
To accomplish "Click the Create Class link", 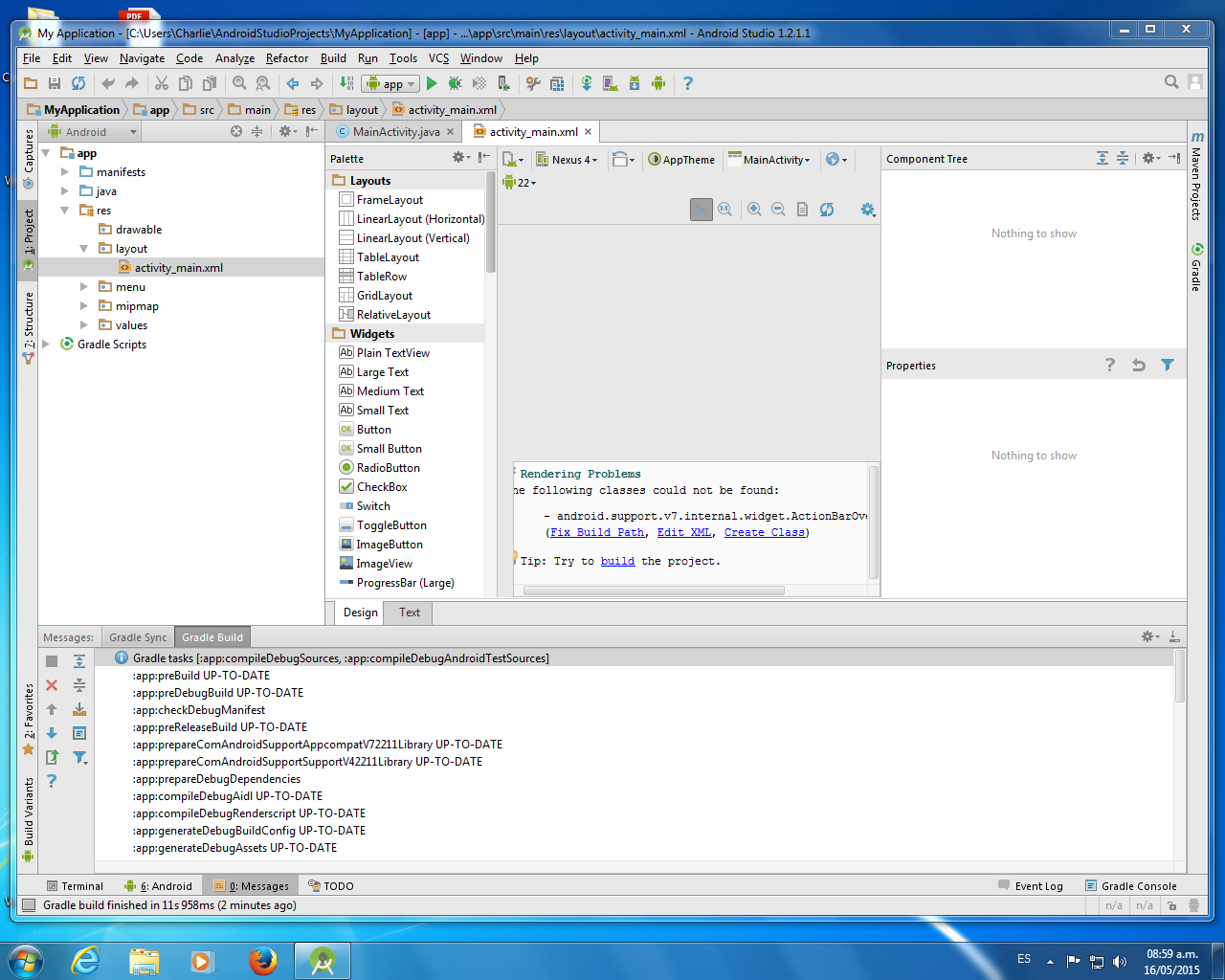I will pos(765,532).
